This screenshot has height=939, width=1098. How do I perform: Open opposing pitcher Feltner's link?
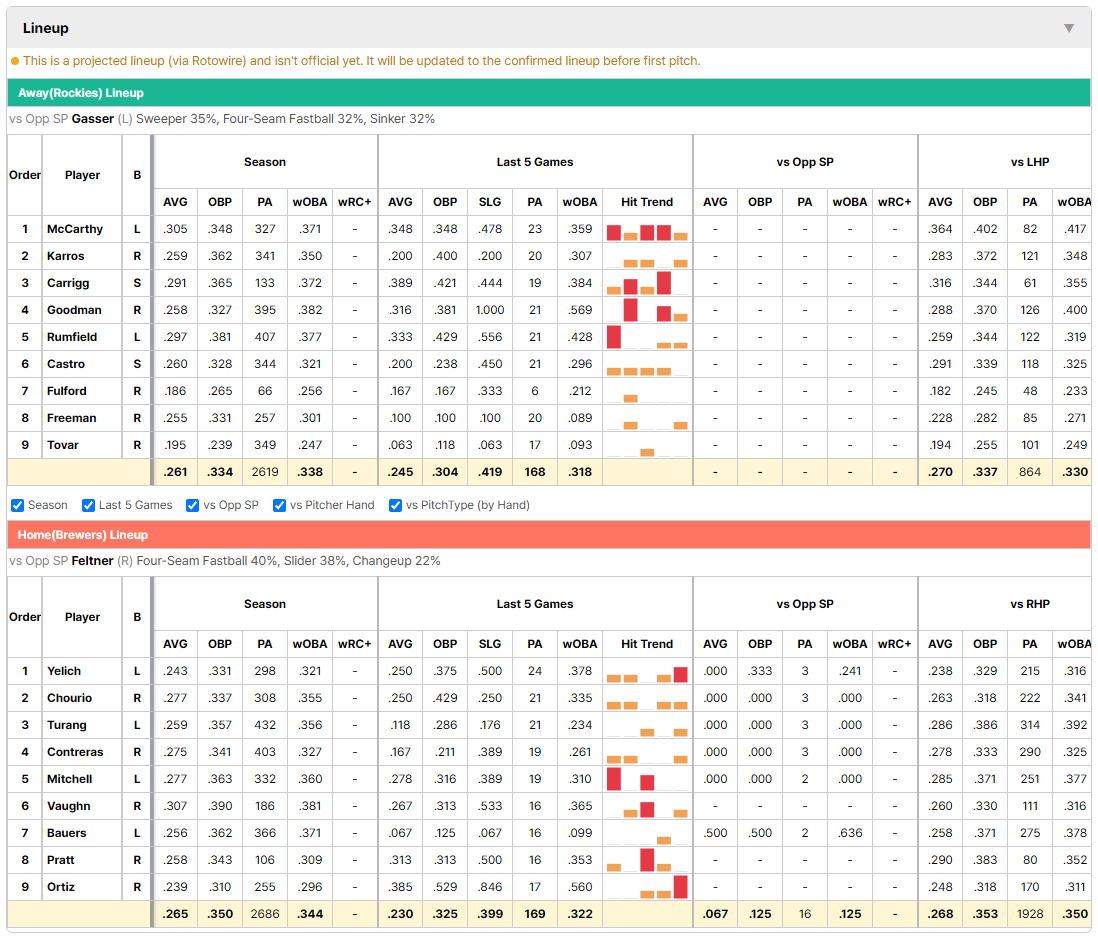point(92,561)
